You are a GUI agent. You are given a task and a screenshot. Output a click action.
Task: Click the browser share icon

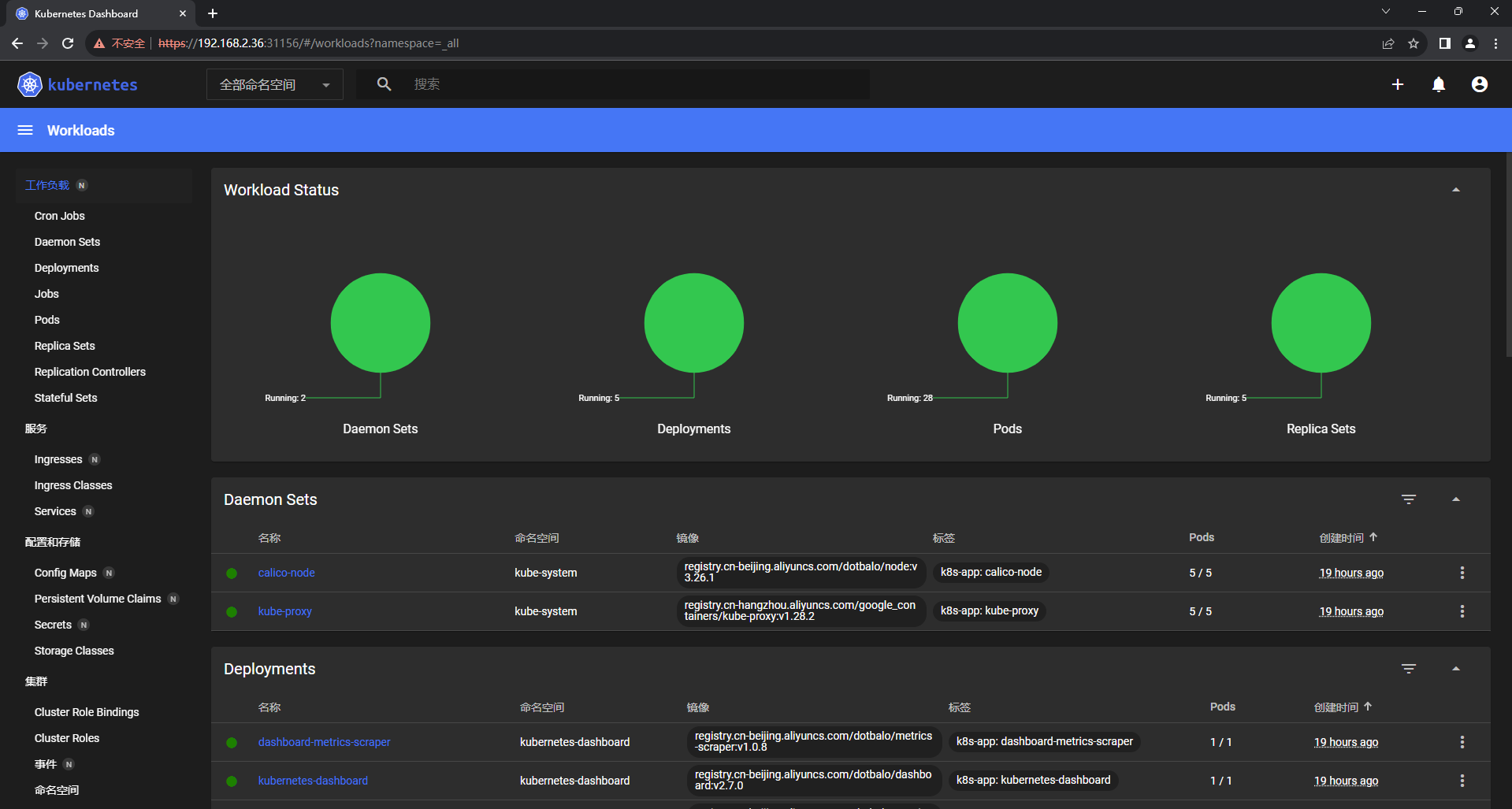1388,43
